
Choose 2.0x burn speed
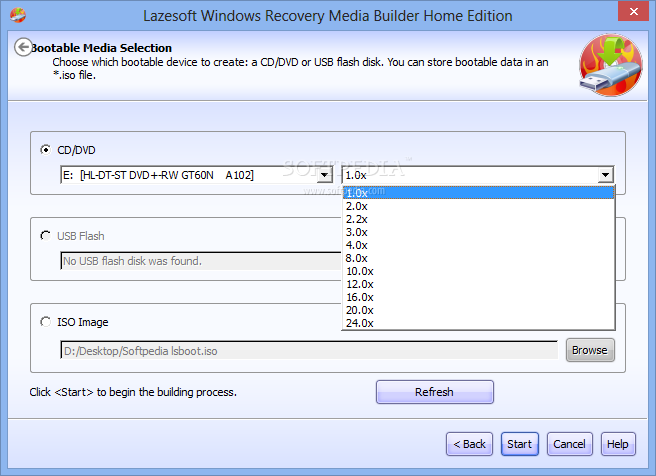(x=479, y=206)
